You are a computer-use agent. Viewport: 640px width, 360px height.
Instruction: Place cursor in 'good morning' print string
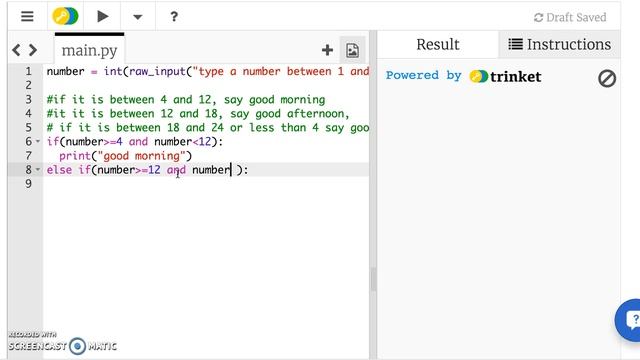click(x=141, y=156)
